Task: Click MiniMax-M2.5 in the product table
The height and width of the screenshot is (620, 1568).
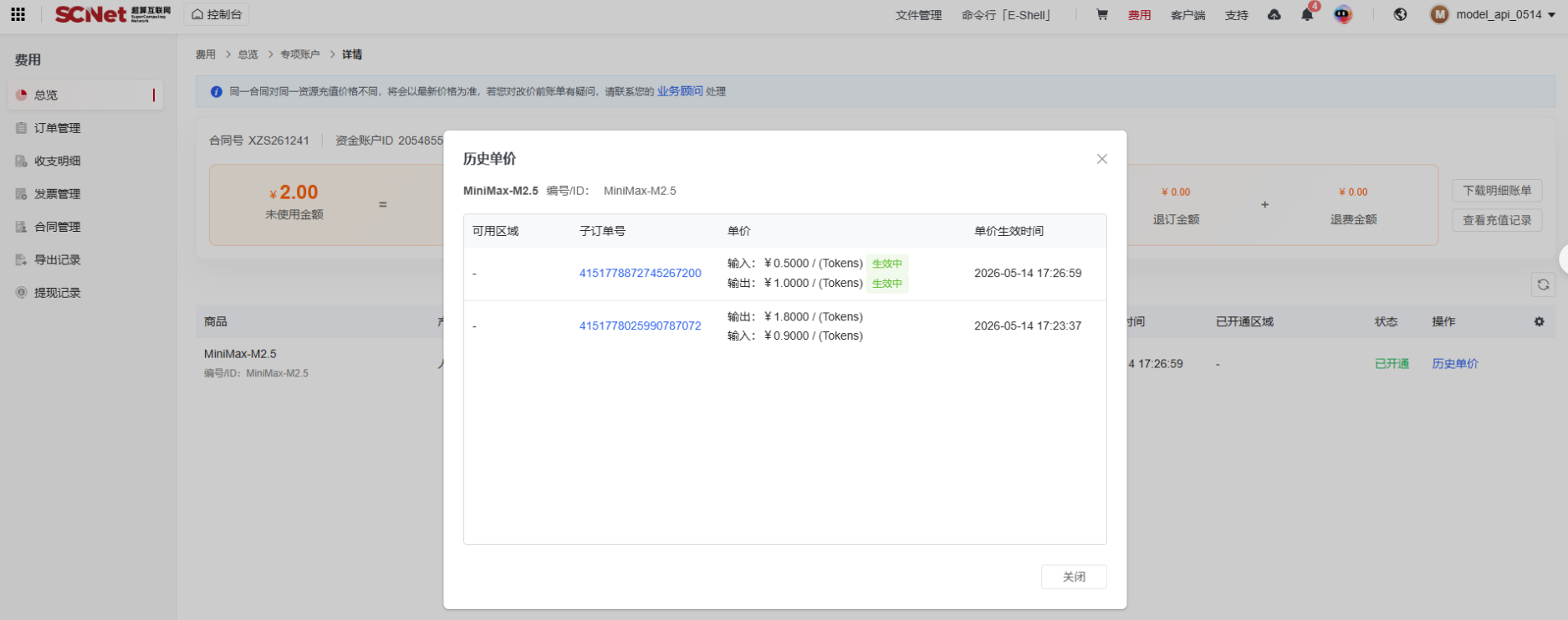Action: (240, 354)
